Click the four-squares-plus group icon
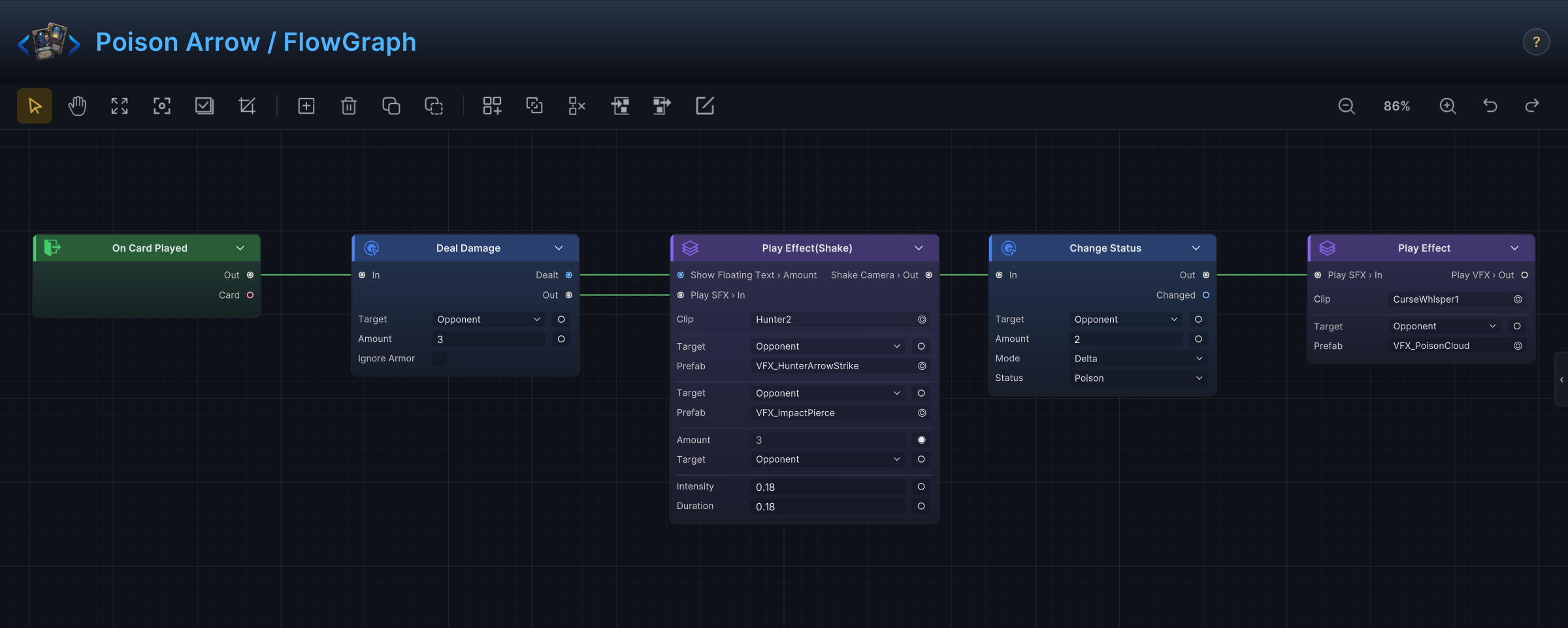This screenshot has width=1568, height=628. (x=492, y=106)
